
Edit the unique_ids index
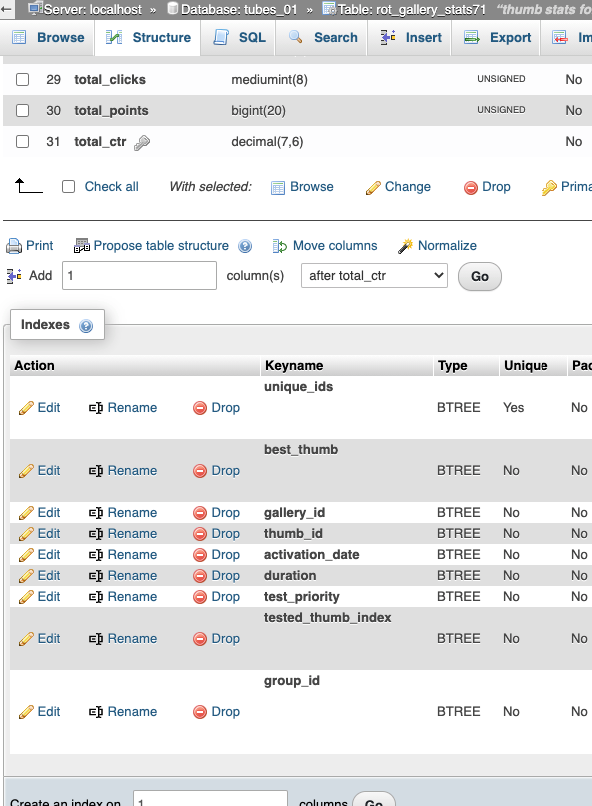click(x=40, y=408)
